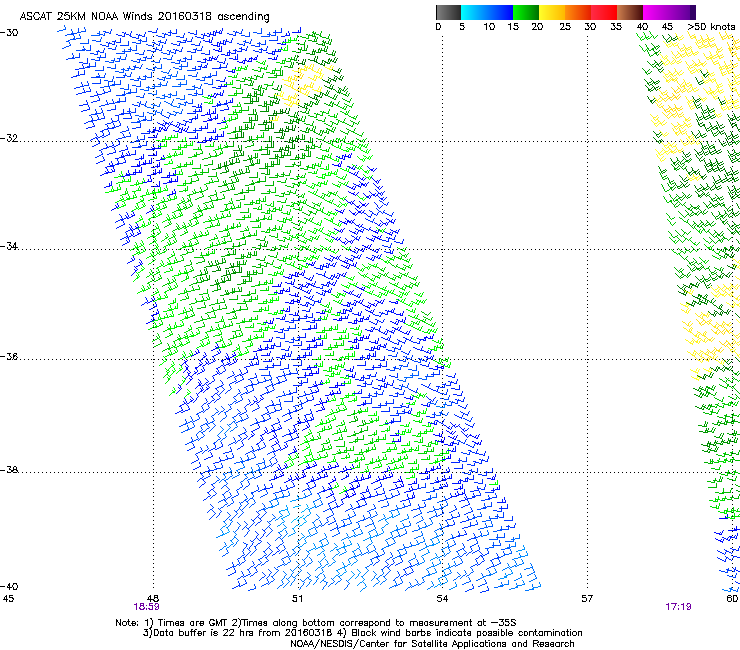
Task: Click the green 15-20 knots color band
Action: point(526,12)
